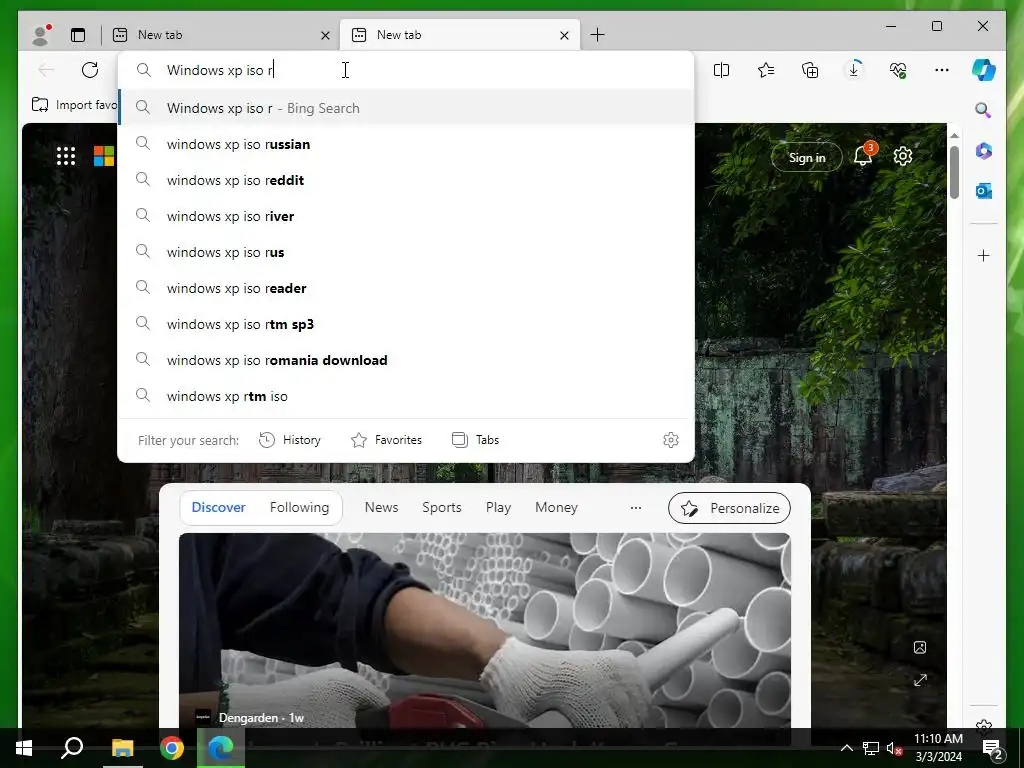This screenshot has width=1024, height=768.
Task: Select suggestion "windows xp iso romania download"
Action: (406, 360)
